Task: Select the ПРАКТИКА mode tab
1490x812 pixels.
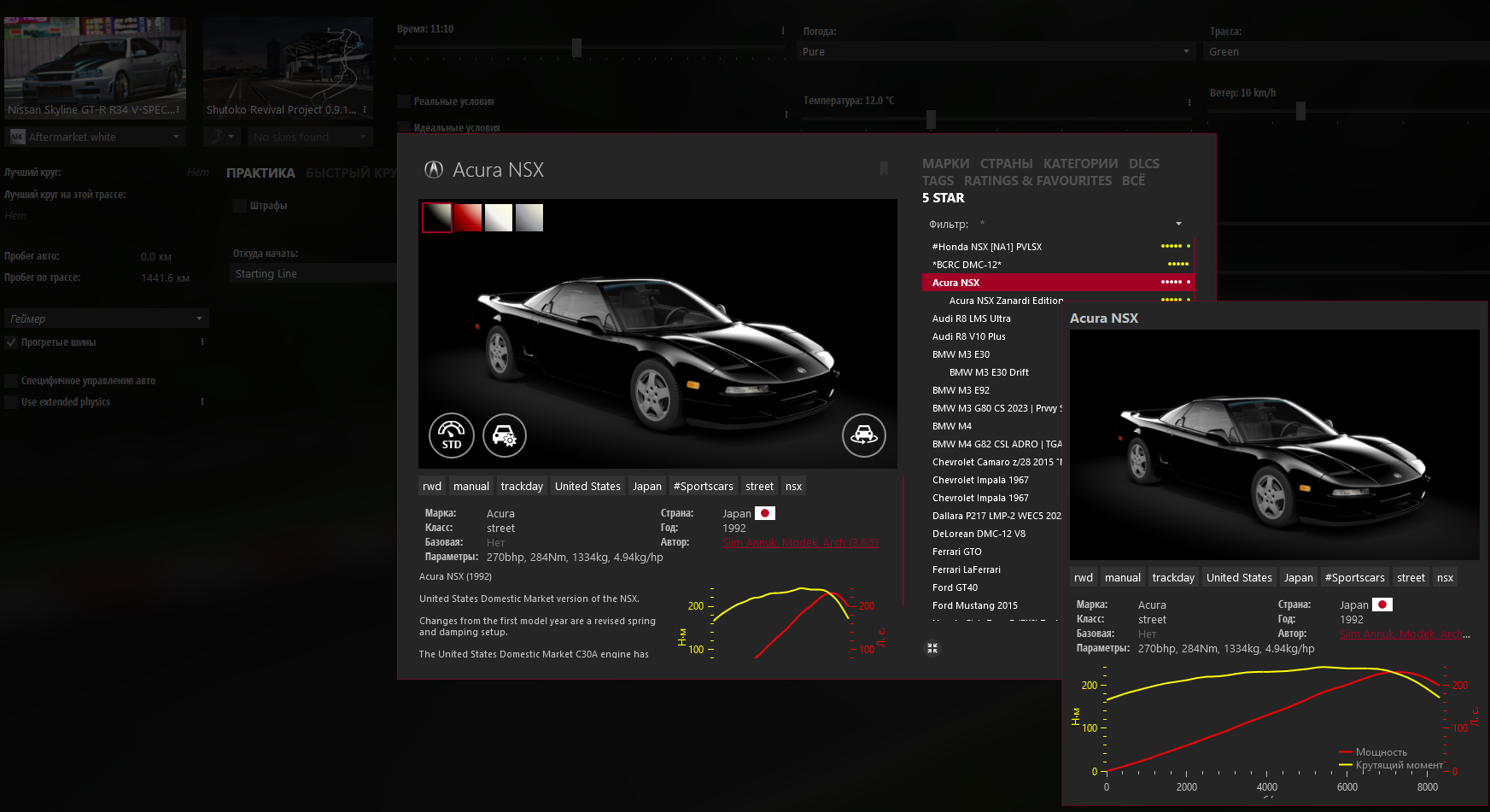Action: [x=260, y=173]
